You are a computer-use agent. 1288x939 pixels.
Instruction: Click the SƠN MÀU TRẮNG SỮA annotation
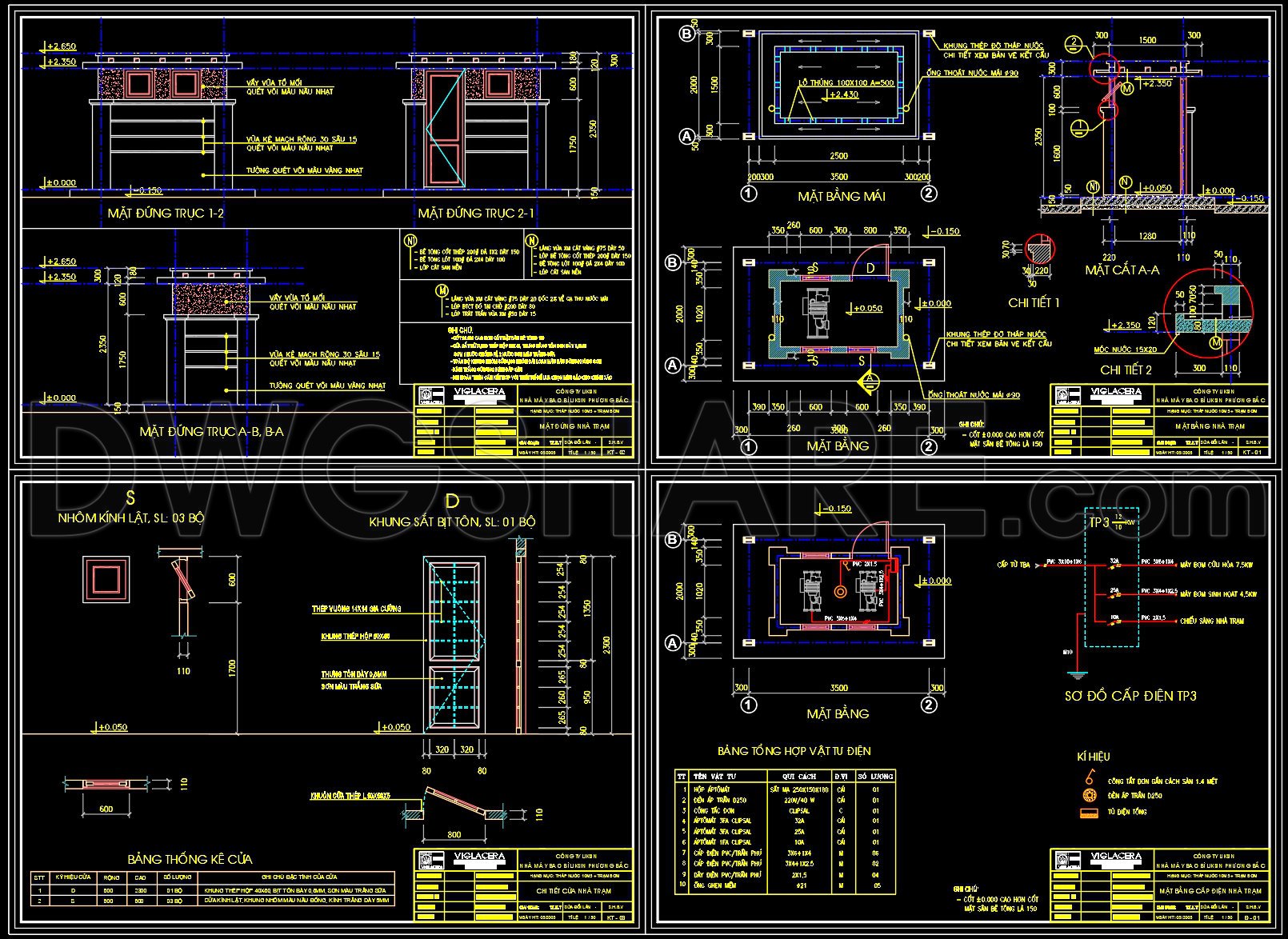pyautogui.click(x=350, y=686)
